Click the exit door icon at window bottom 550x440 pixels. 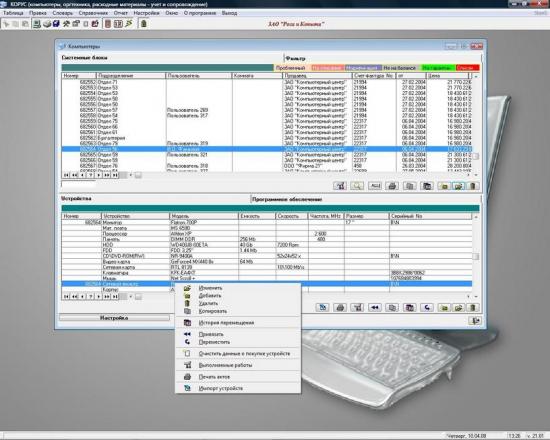[x=474, y=320]
